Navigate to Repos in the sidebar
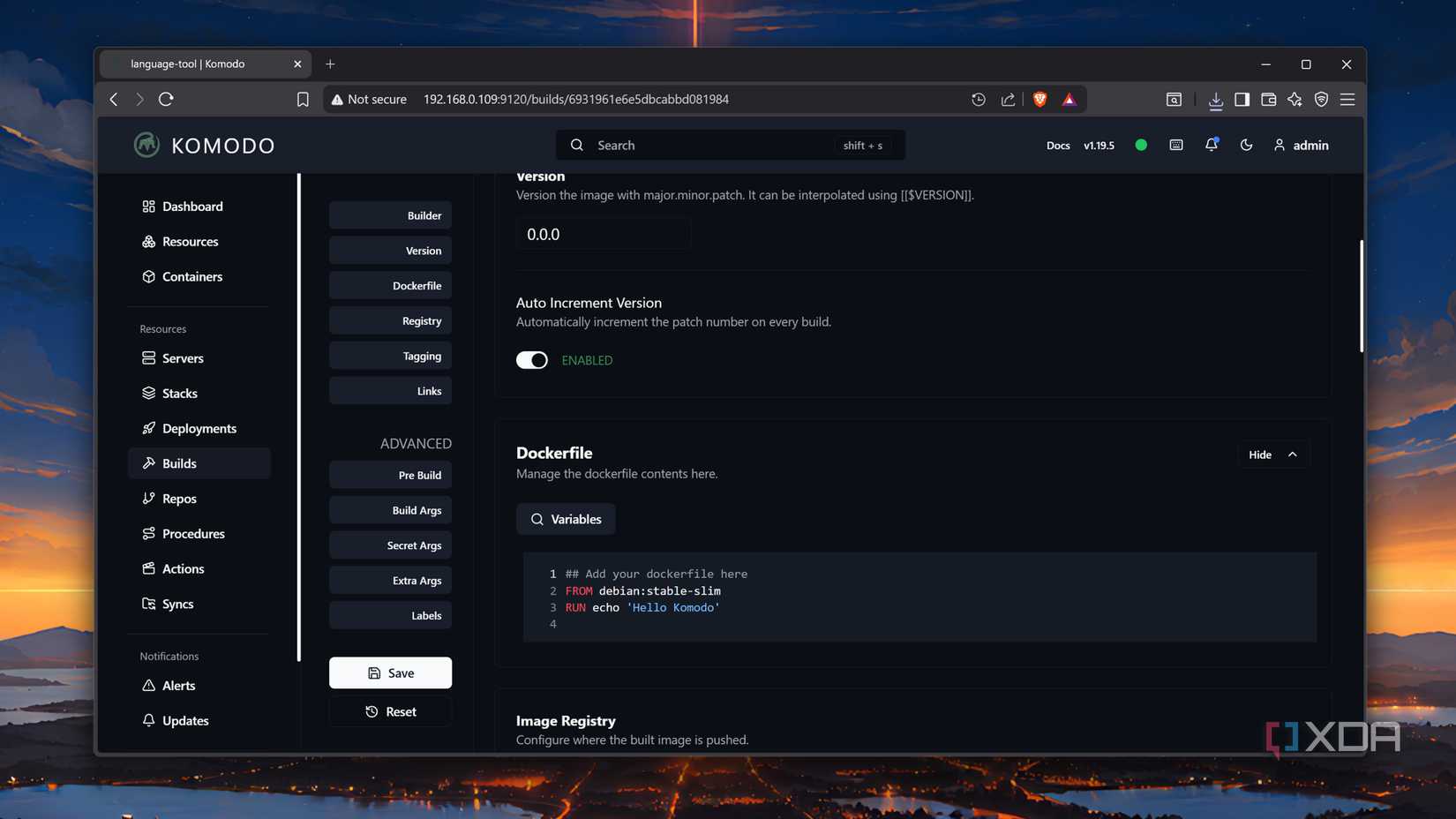This screenshot has height=819, width=1456. point(179,498)
